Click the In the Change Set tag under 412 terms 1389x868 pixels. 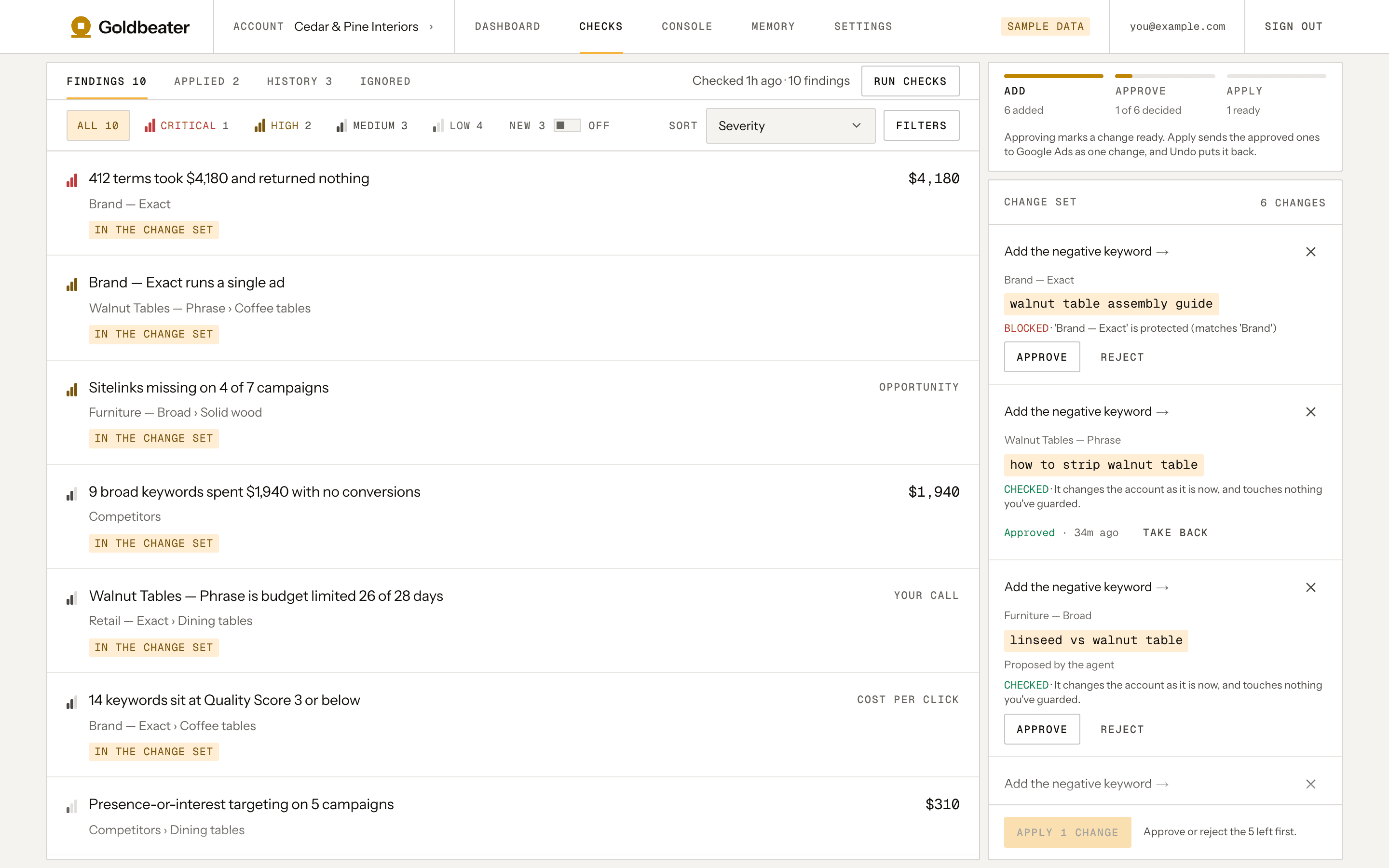[153, 230]
